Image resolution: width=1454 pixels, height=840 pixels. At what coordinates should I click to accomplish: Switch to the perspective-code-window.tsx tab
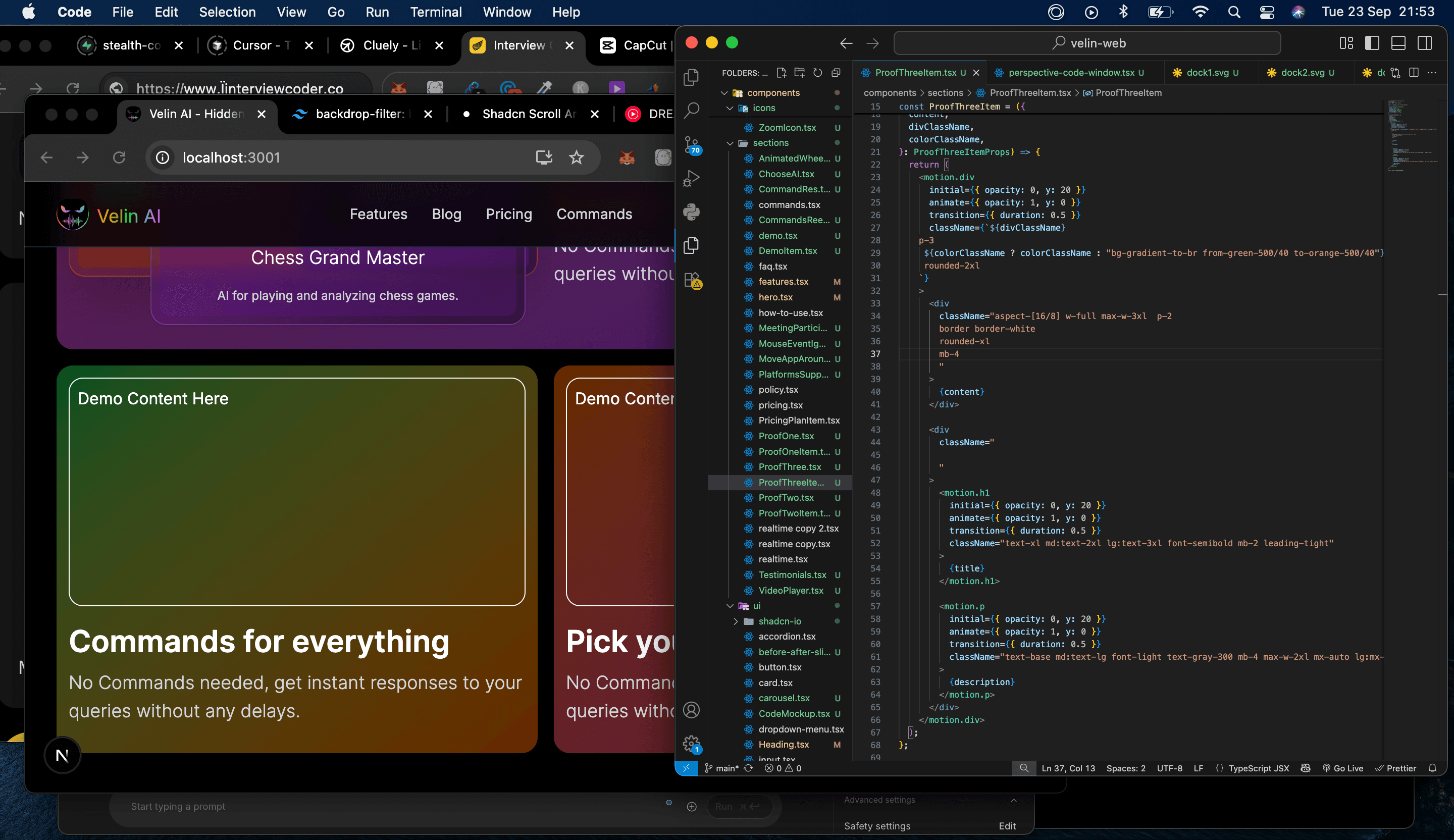(1070, 72)
